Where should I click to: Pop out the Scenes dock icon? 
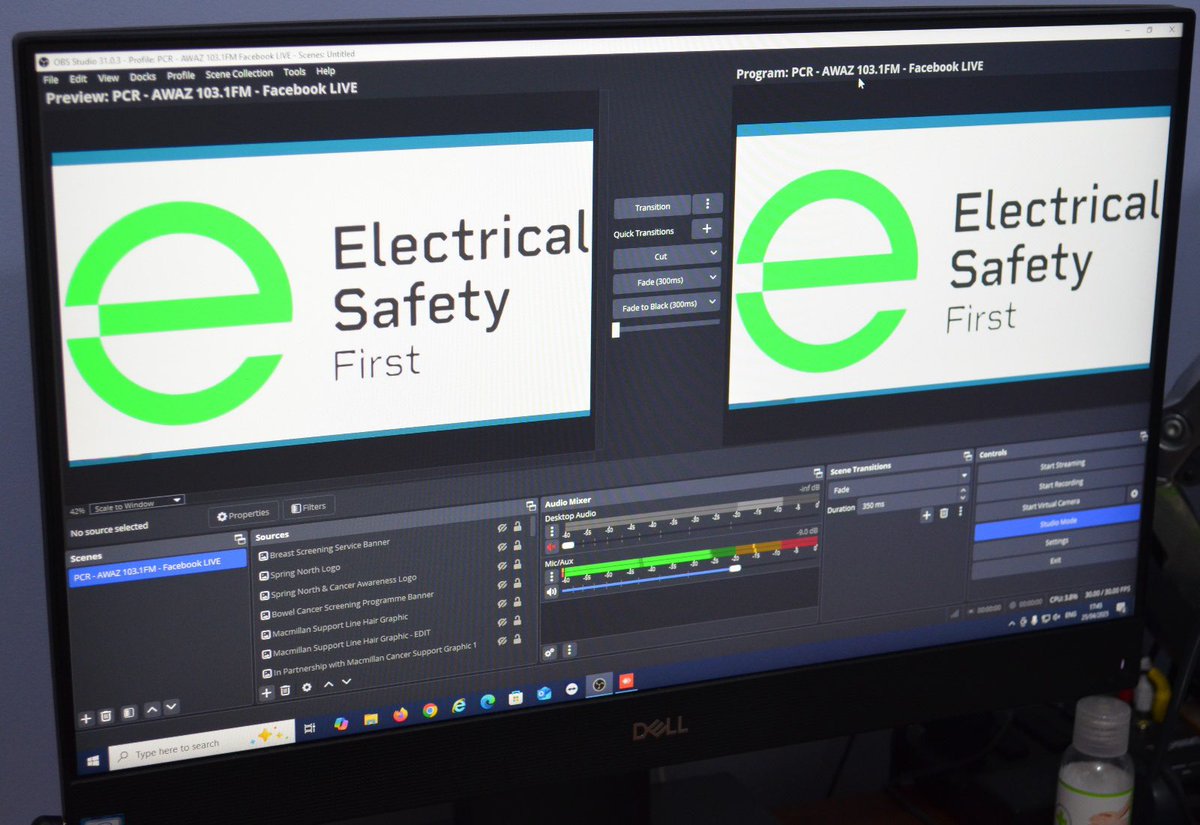[239, 540]
